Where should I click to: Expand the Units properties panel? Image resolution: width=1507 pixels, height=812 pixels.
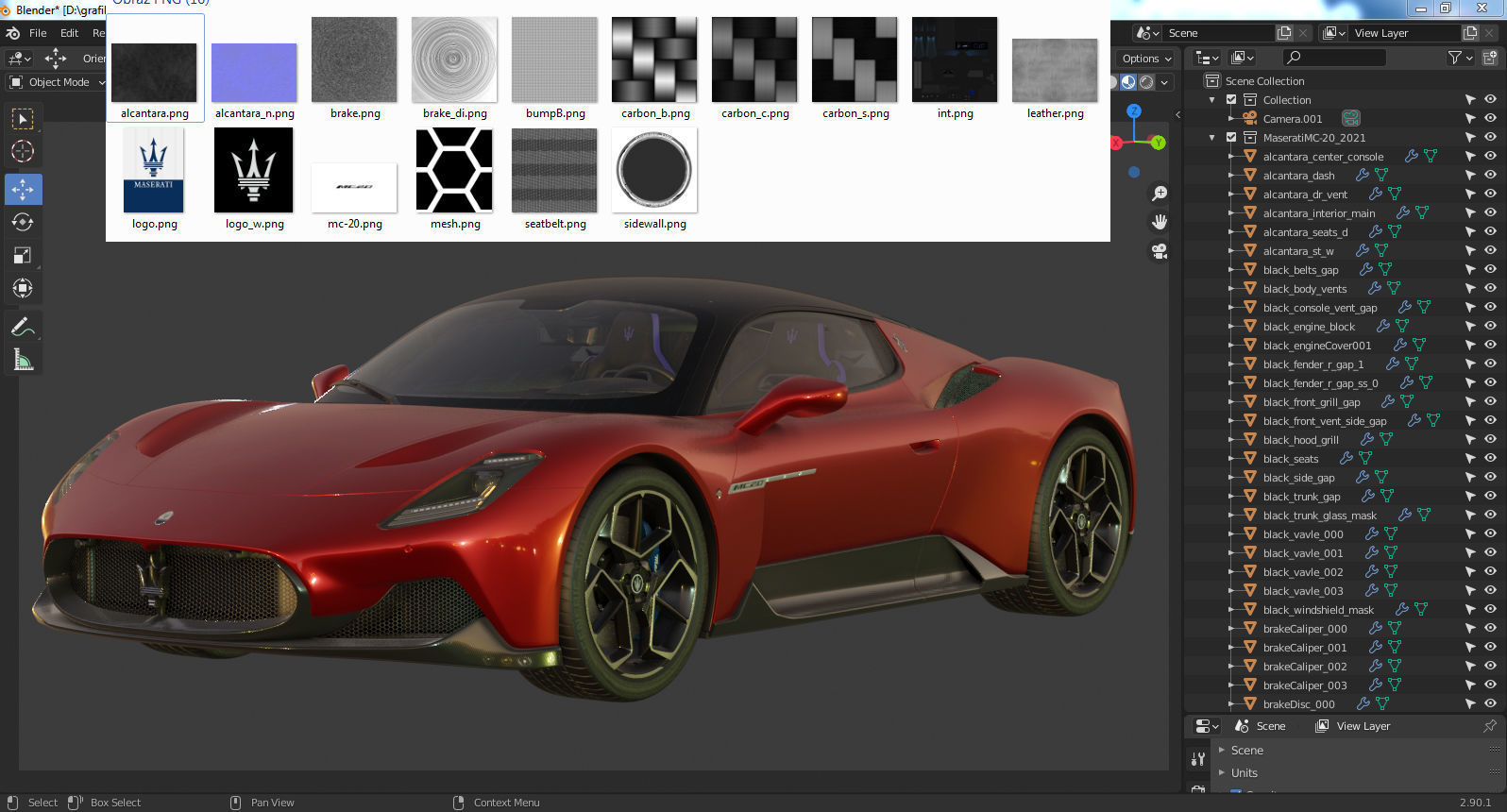1222,773
